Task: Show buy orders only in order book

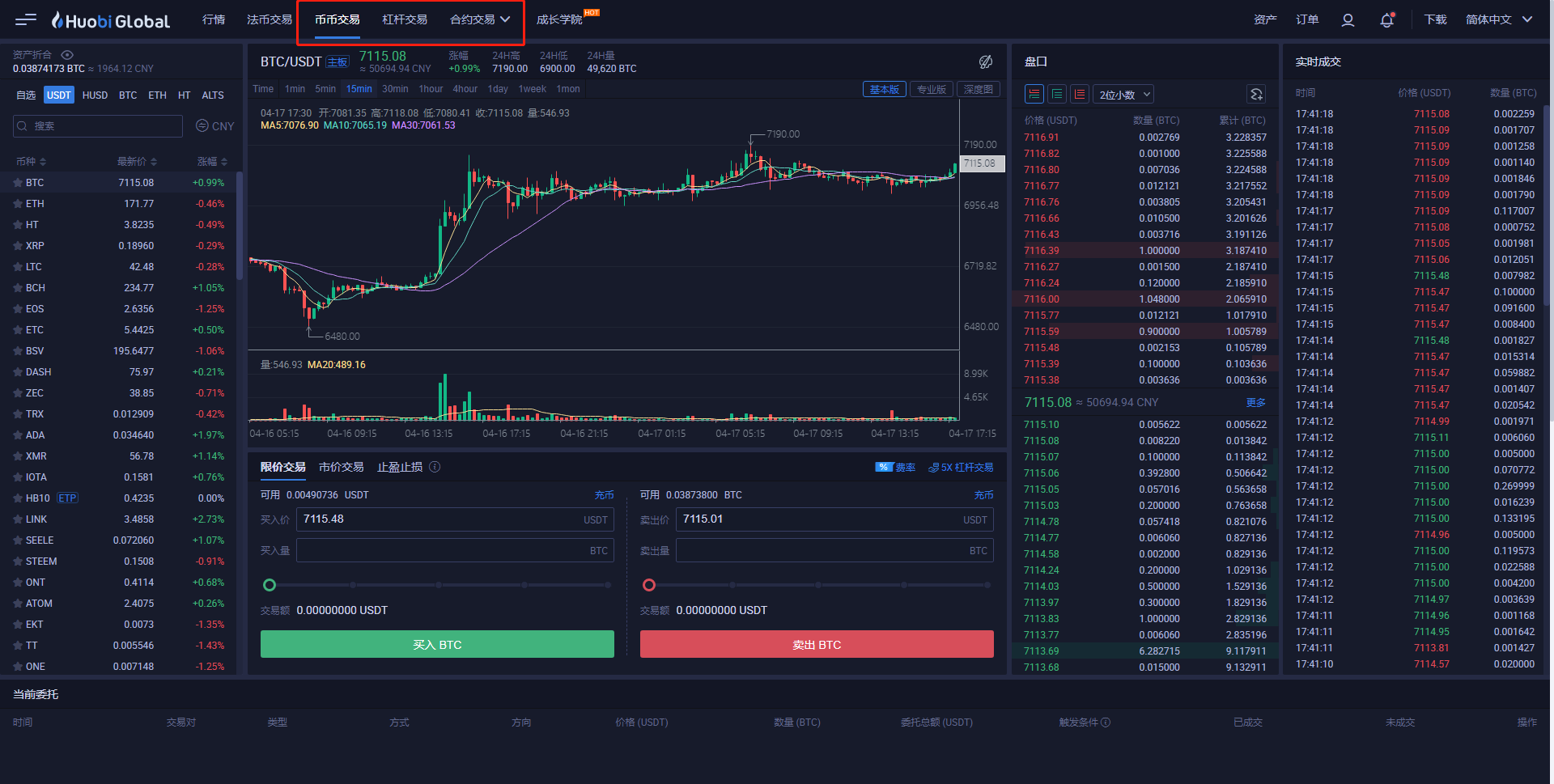Action: [x=1057, y=95]
